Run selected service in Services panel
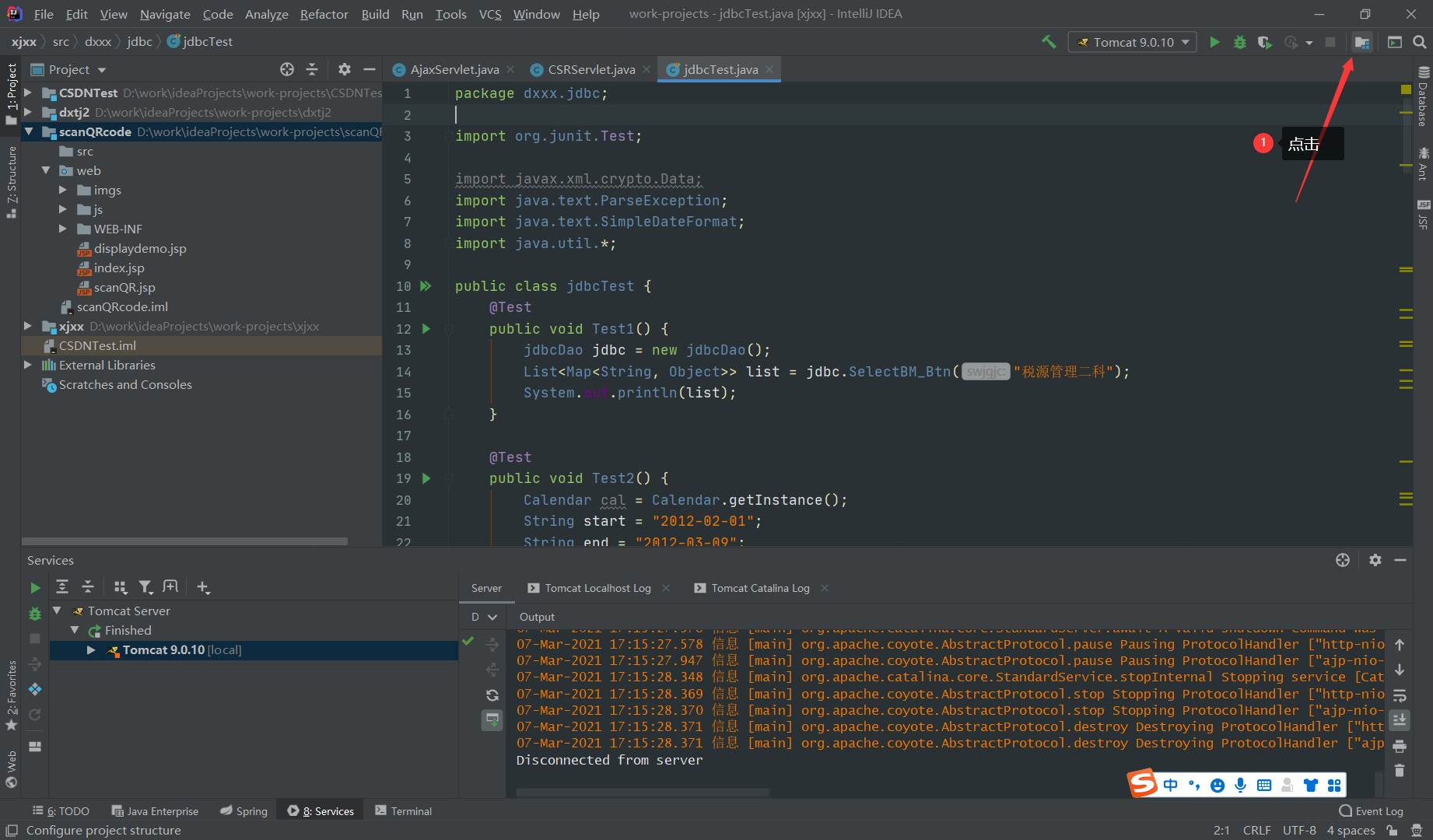1433x840 pixels. [x=35, y=587]
